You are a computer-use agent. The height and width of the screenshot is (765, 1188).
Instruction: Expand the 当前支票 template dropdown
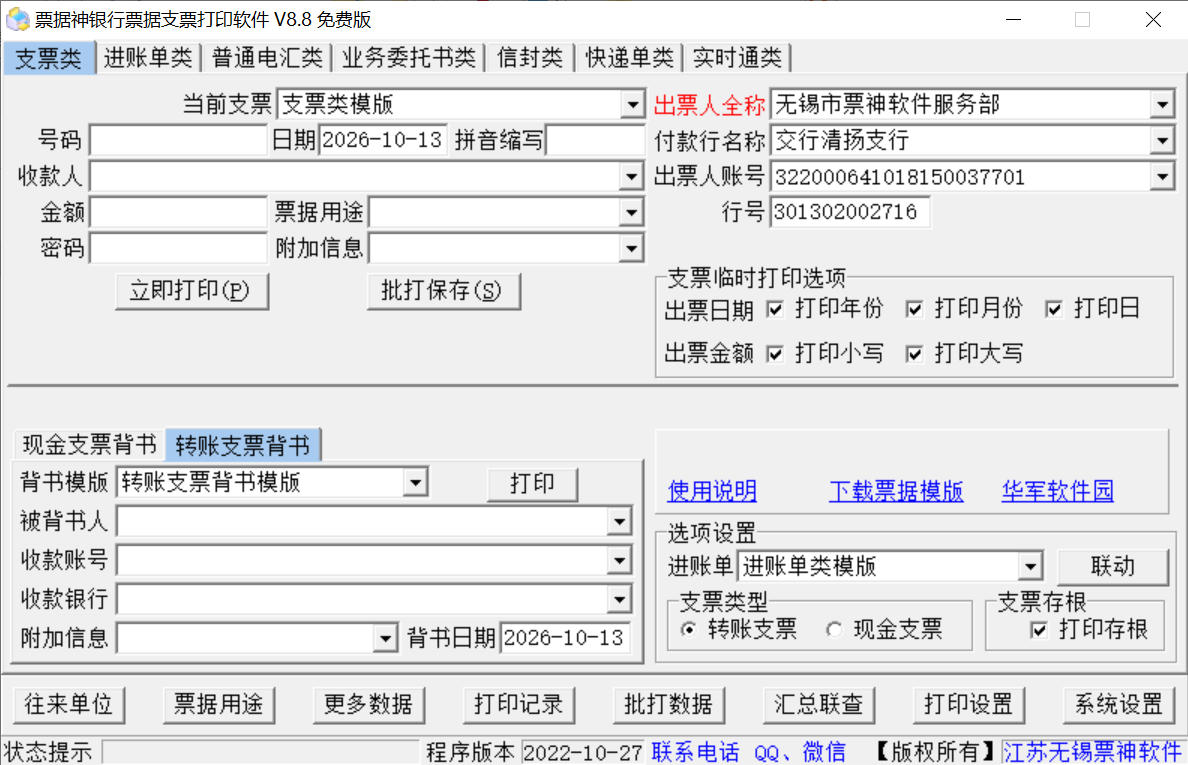pos(632,105)
